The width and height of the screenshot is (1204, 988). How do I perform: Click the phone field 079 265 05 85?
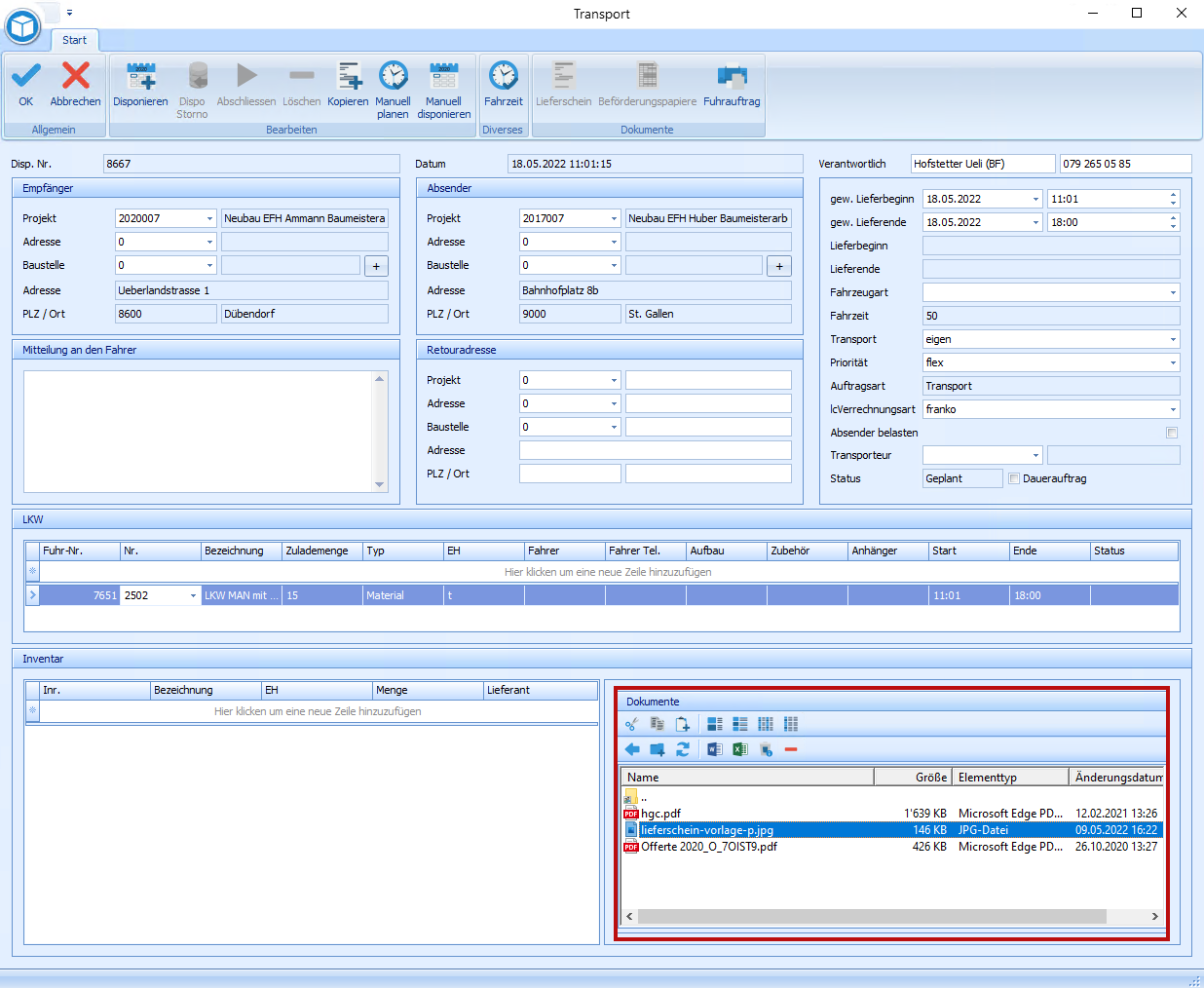click(1125, 164)
